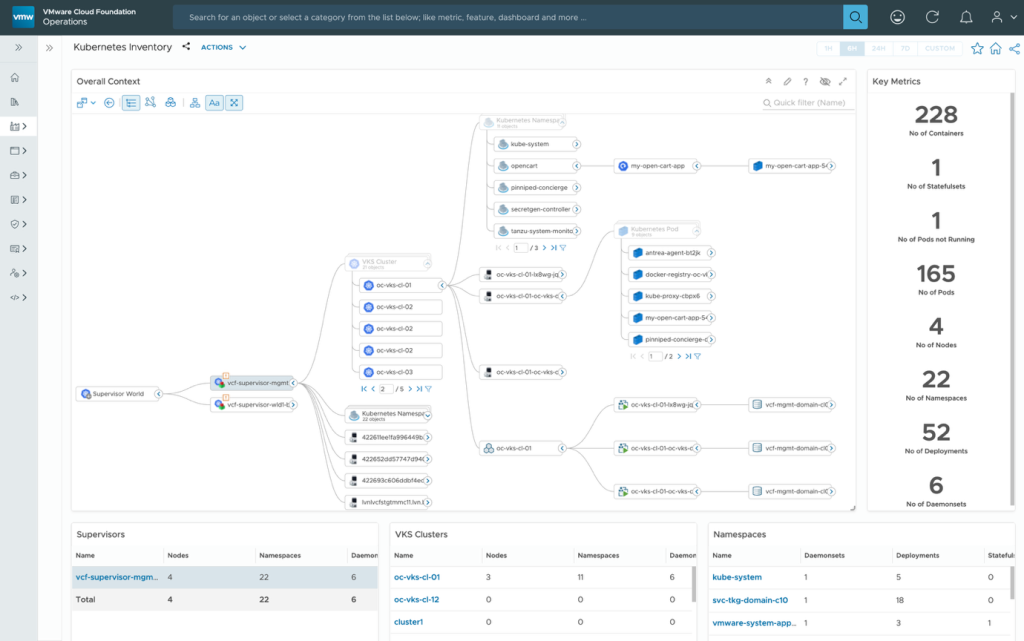Open the ACTIONS dropdown
The image size is (1024, 641).
[223, 48]
